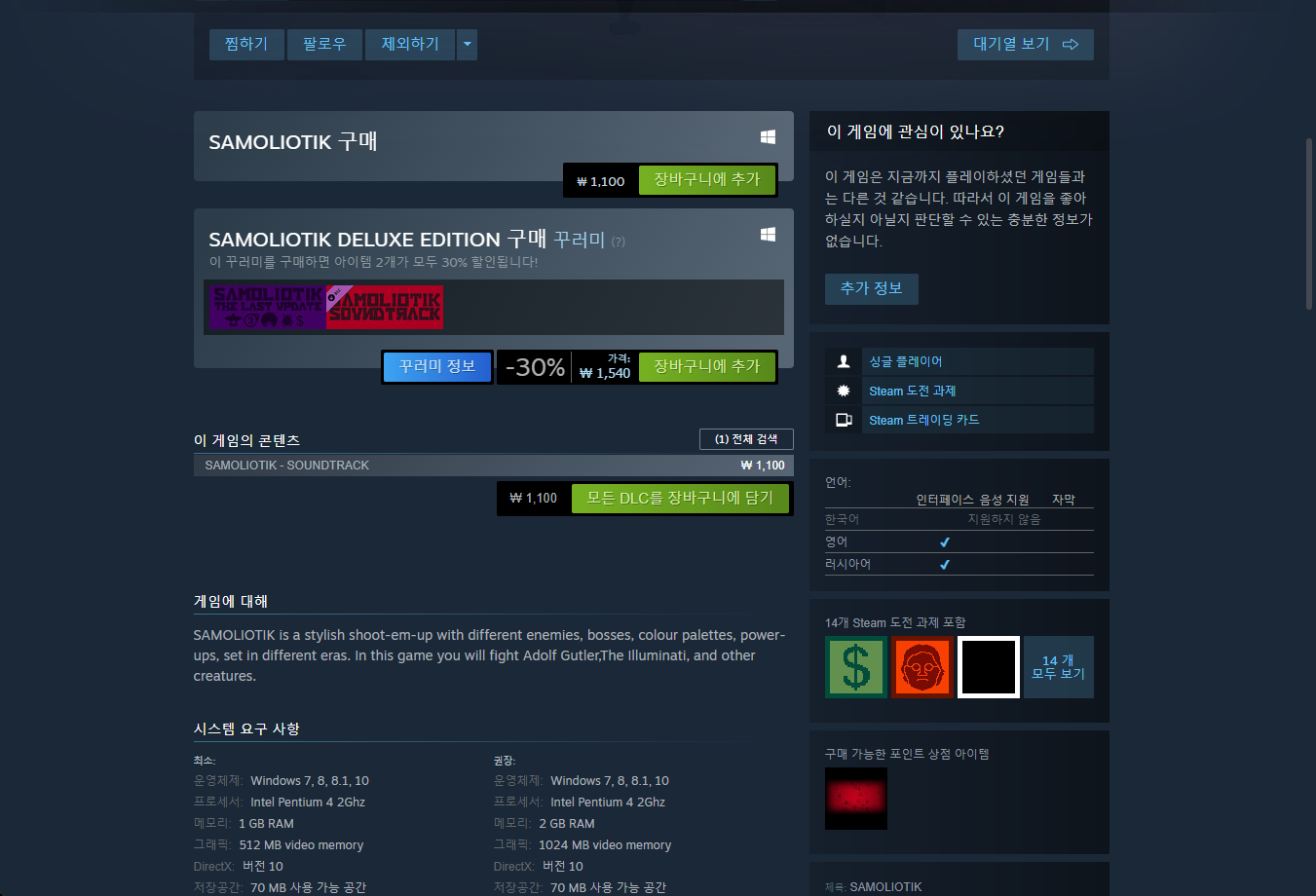The width and height of the screenshot is (1316, 896).
Task: Click 14 개 모두 보기 achievements link
Action: 1059,667
